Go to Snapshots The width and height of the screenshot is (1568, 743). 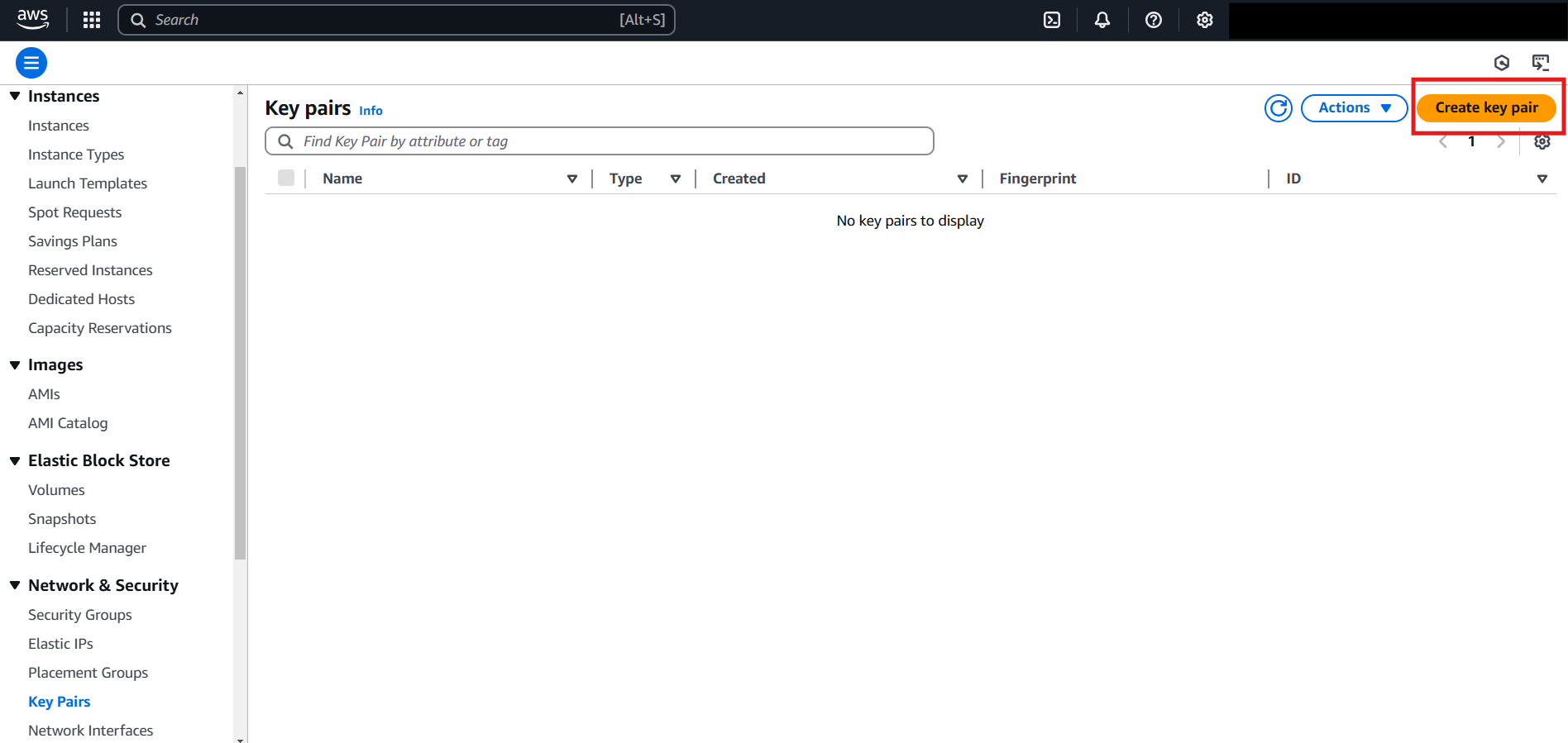click(62, 519)
